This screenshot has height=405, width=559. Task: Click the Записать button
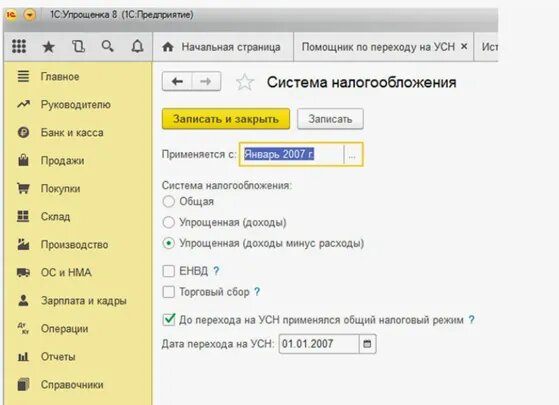(x=330, y=119)
